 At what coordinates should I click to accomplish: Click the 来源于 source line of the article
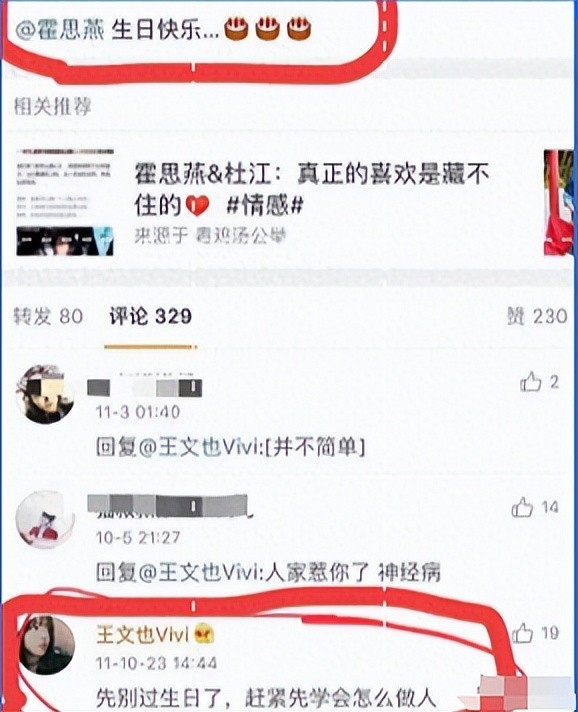[210, 236]
